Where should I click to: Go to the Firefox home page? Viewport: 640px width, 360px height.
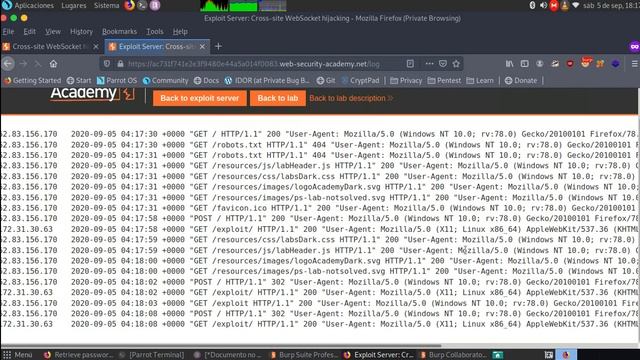tap(53, 64)
